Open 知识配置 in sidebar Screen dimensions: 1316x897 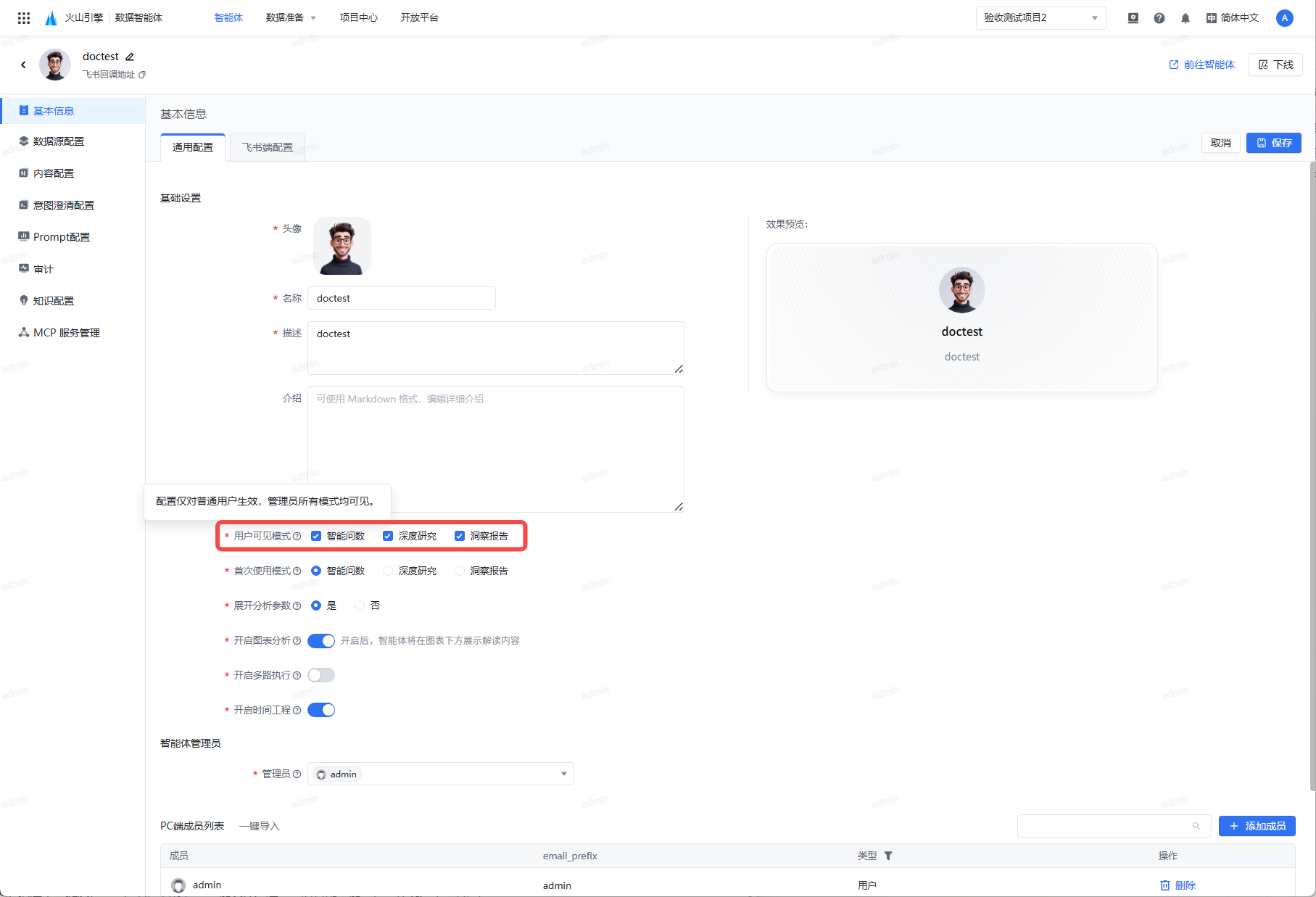[73, 301]
